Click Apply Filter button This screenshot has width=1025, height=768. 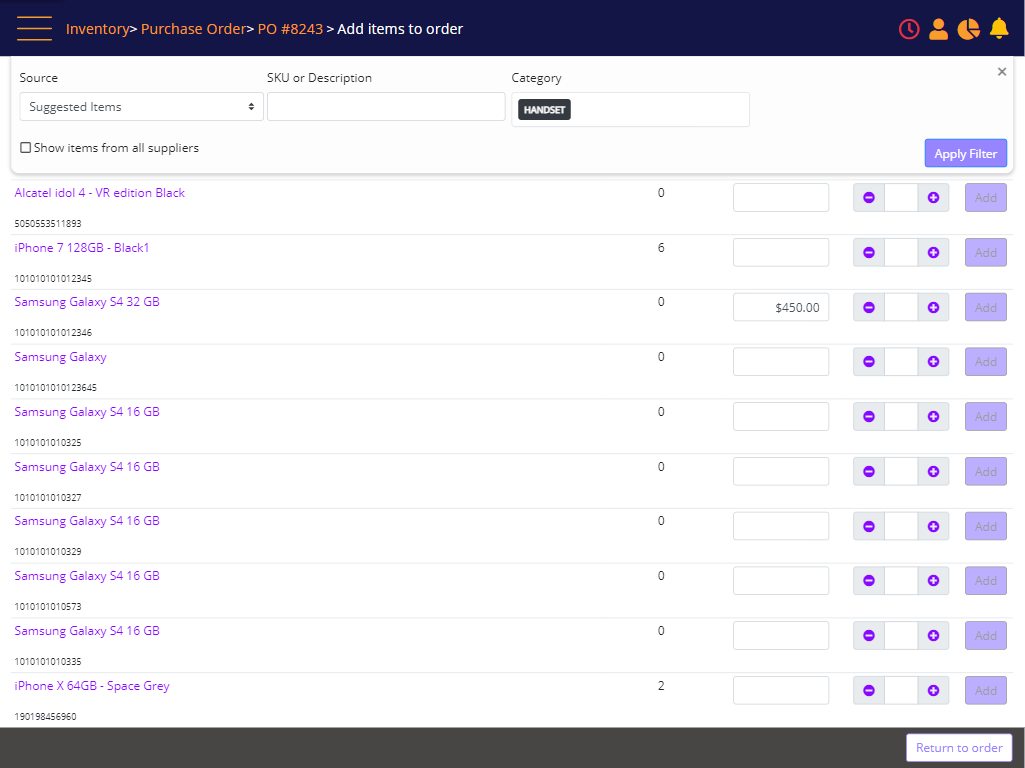point(966,154)
